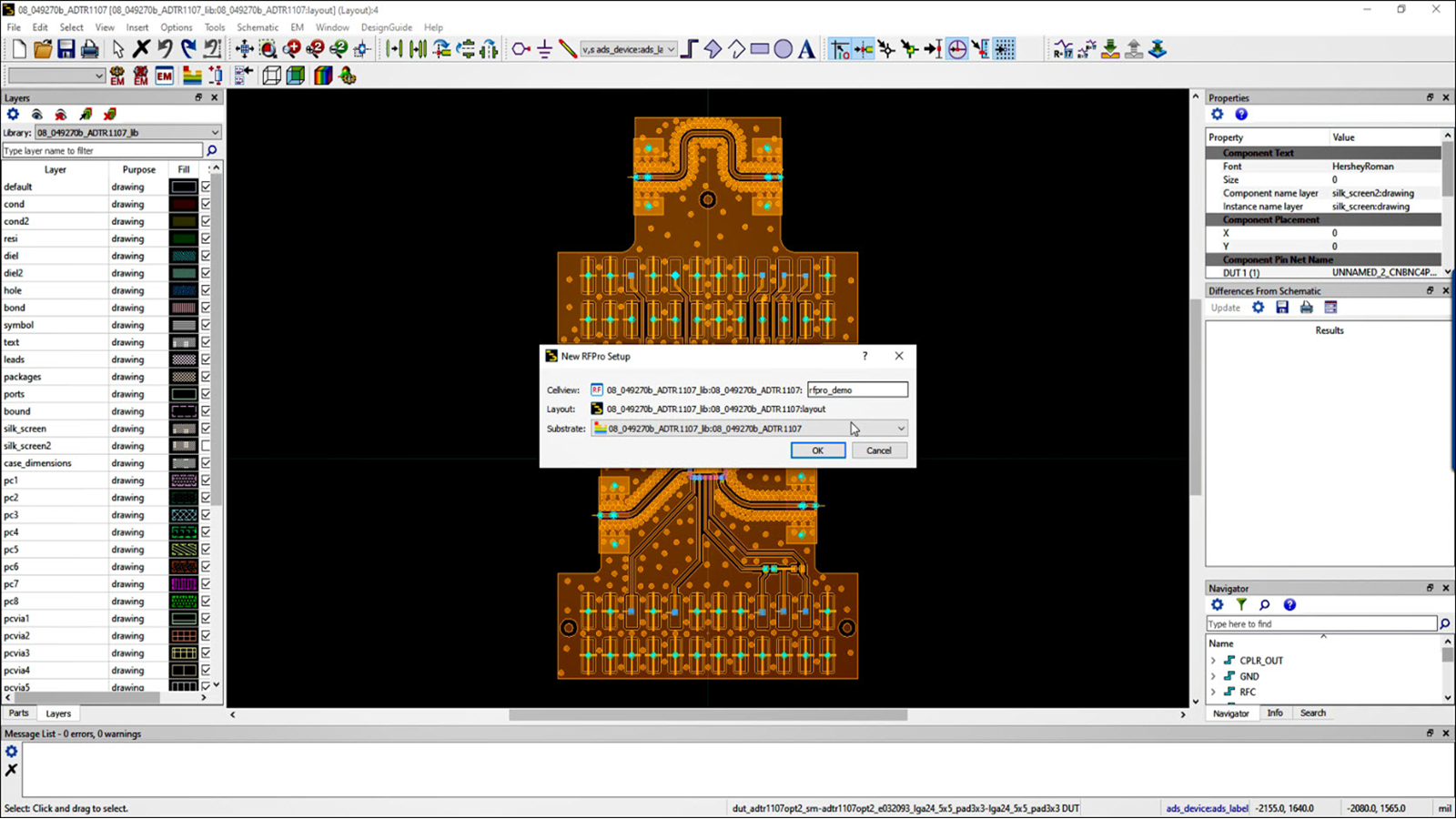Viewport: 1456px width, 819px height.
Task: Click the 3D layer stack view icon
Action: pyautogui.click(x=323, y=76)
